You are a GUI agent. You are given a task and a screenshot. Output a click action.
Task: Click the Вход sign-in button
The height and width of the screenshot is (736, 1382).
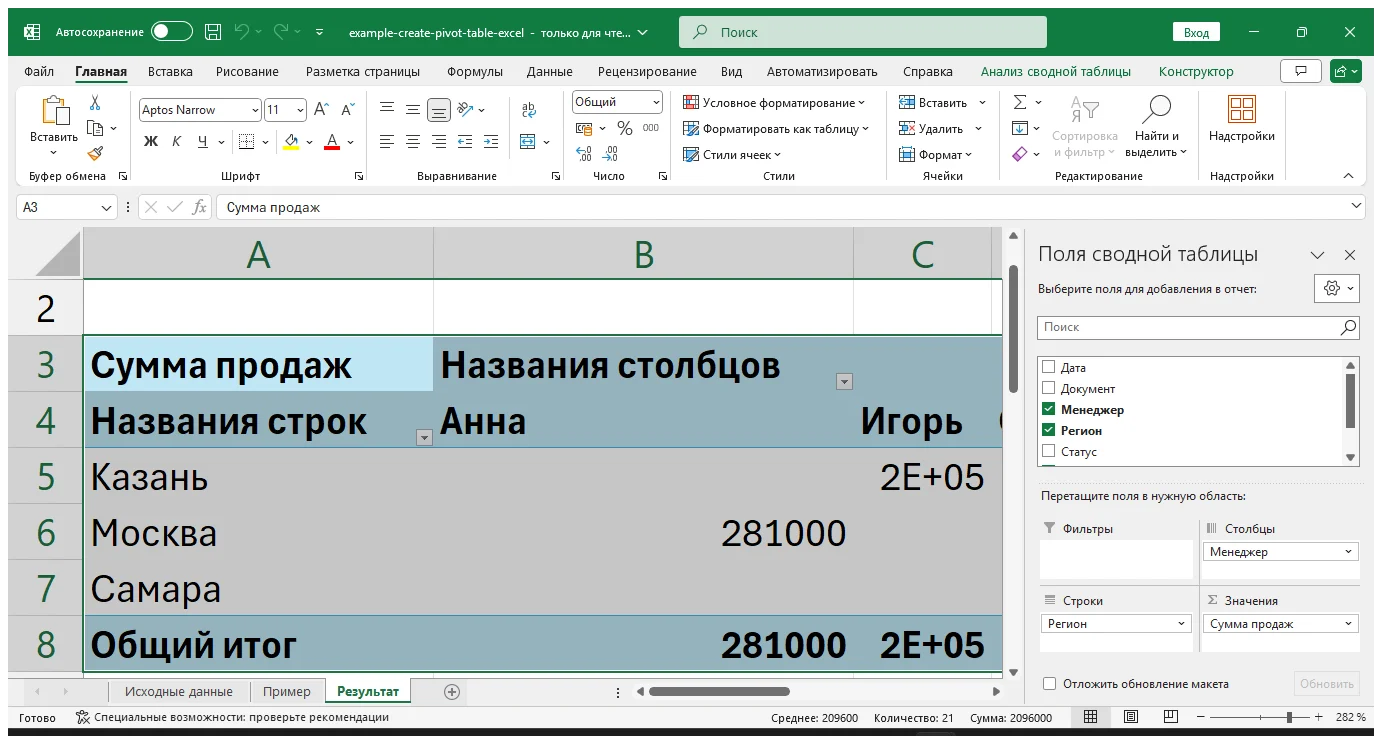[1196, 33]
